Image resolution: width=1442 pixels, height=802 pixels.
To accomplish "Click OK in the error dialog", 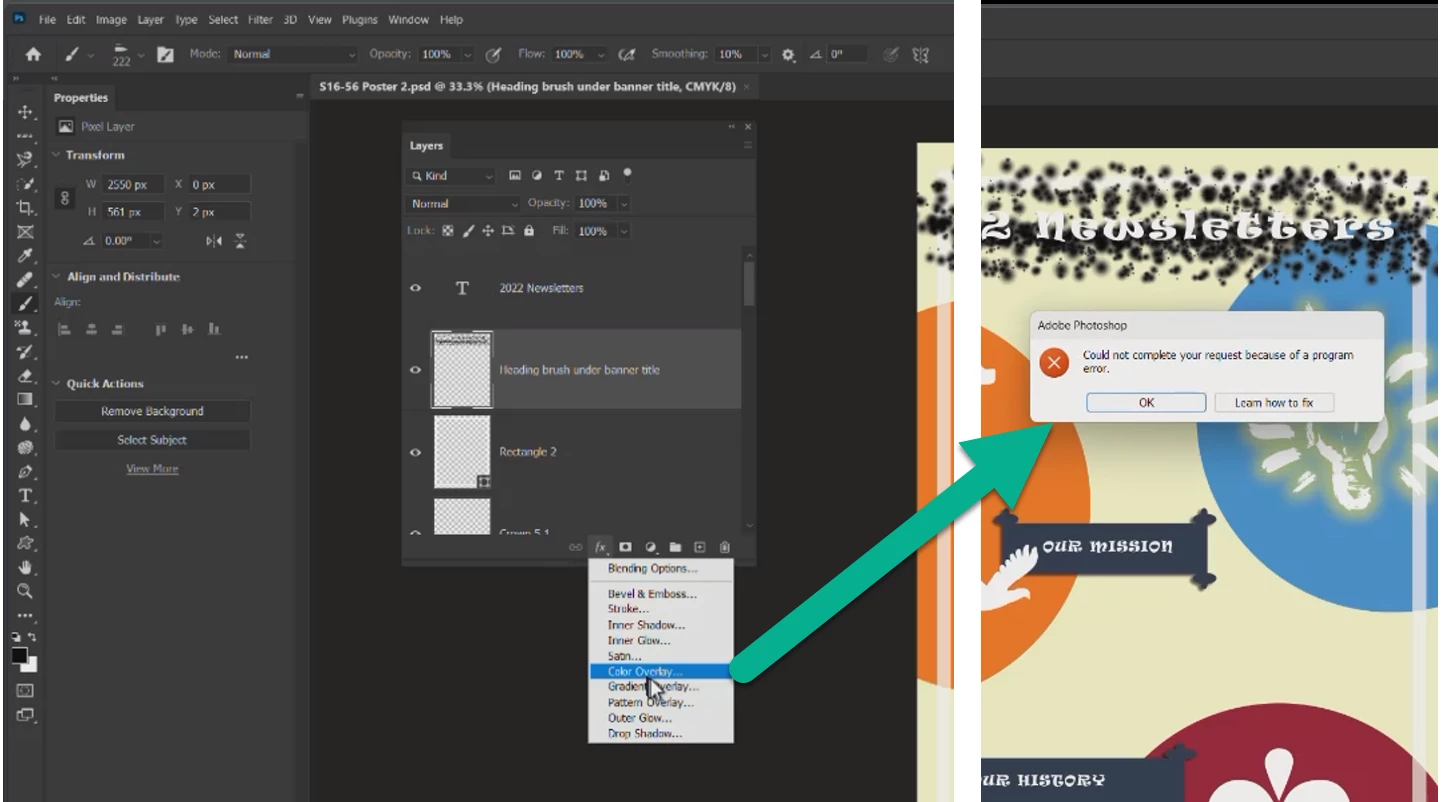I will tap(1146, 403).
